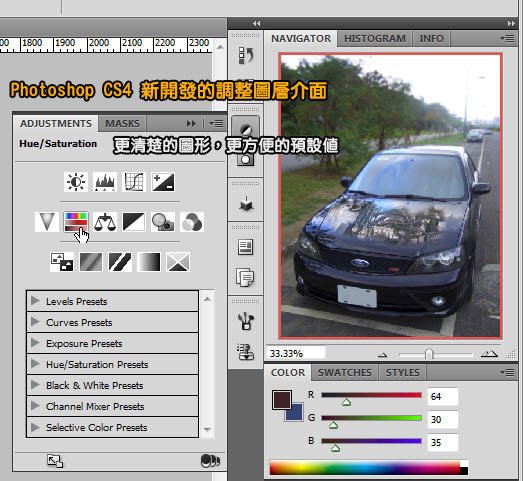Toggle clip-to-layer icon at Adjustments panel bottom
The width and height of the screenshot is (523, 481).
[210, 461]
